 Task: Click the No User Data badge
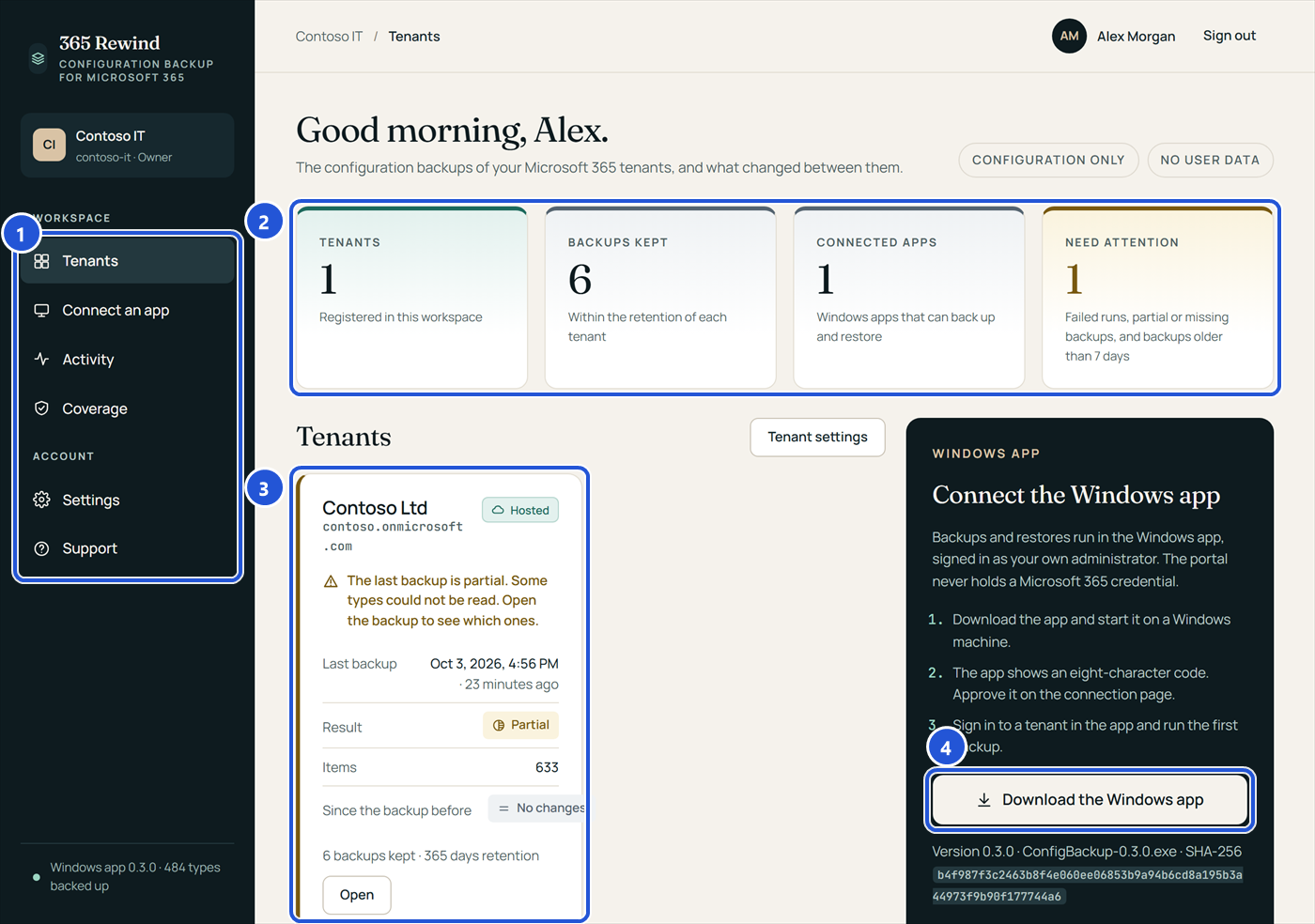coord(1210,161)
